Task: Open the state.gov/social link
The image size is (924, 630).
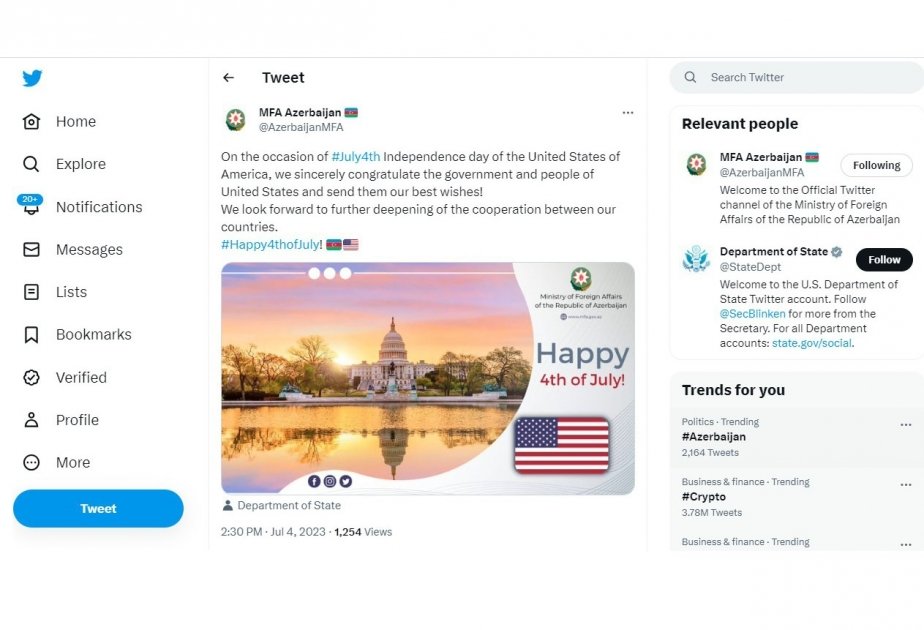Action: [x=812, y=343]
